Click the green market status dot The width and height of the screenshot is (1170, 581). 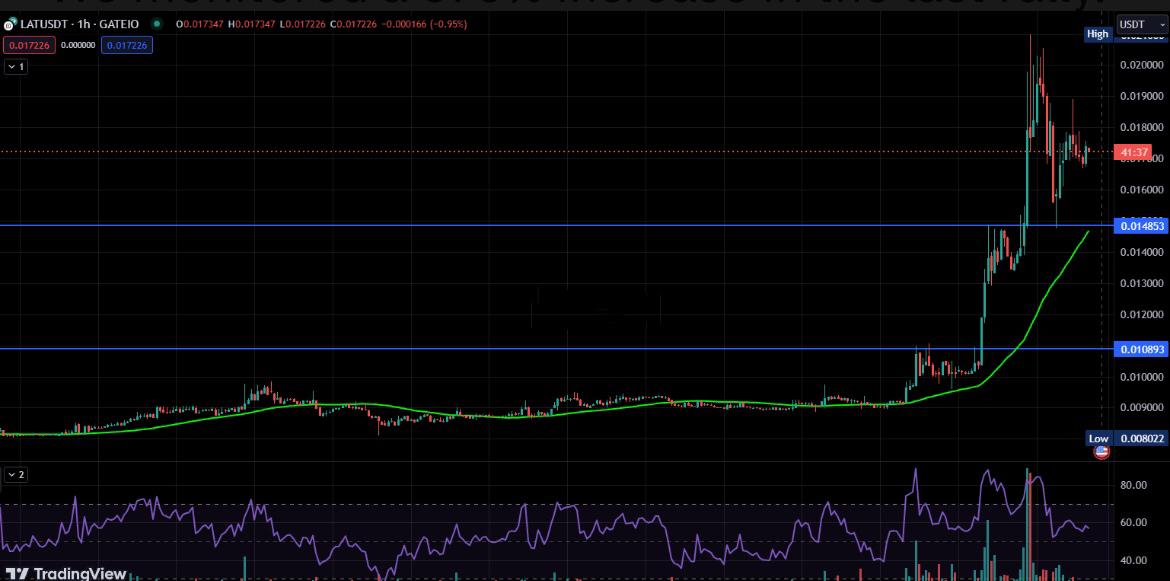[x=157, y=25]
